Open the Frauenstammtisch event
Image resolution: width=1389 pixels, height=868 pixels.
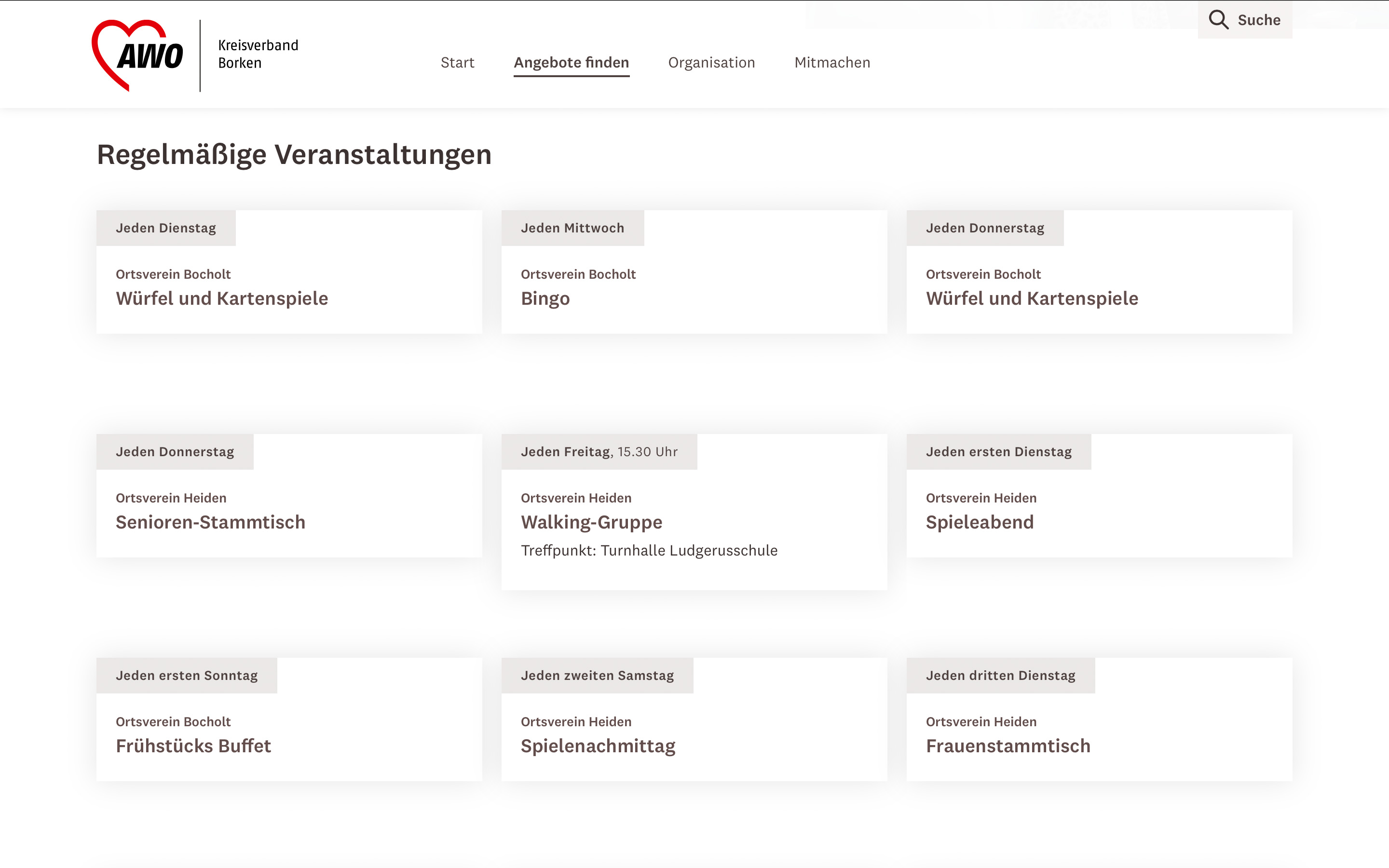(1008, 746)
